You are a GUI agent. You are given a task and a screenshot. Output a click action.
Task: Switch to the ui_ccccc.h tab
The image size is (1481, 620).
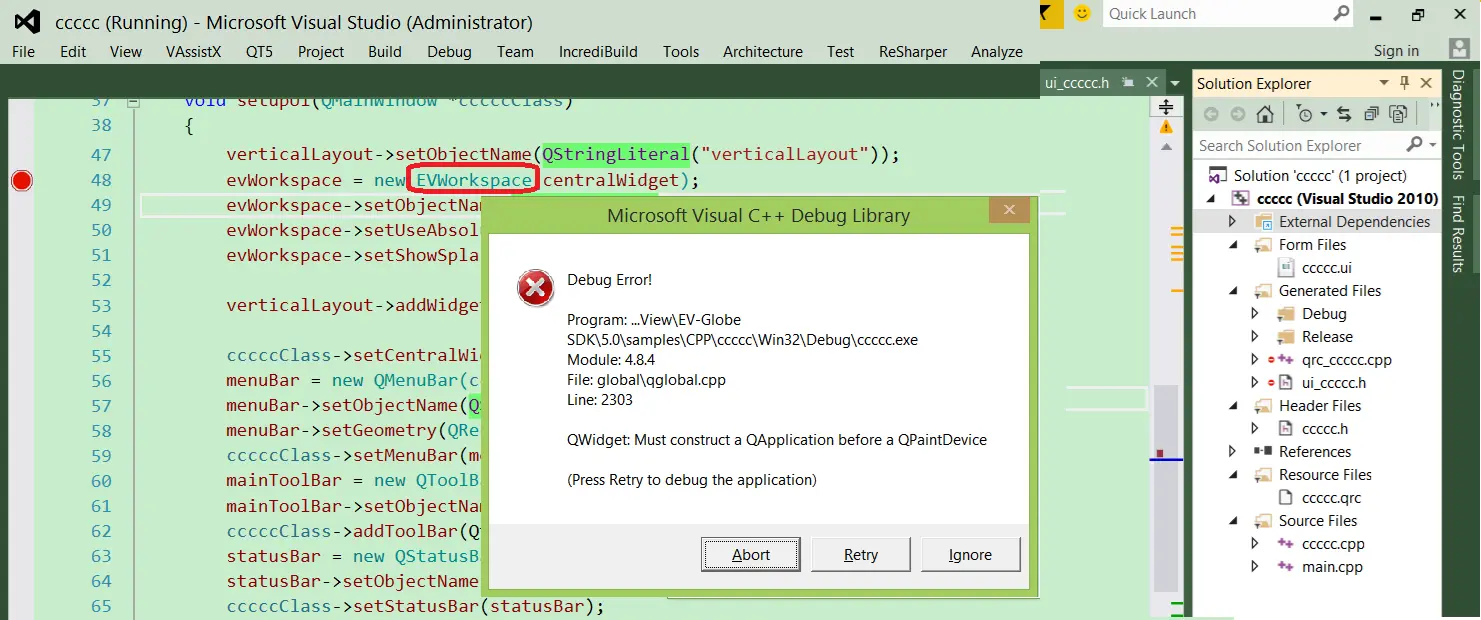(1077, 83)
